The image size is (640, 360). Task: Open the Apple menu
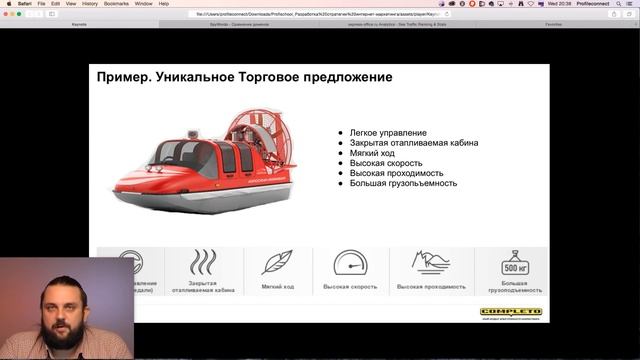click(x=9, y=4)
